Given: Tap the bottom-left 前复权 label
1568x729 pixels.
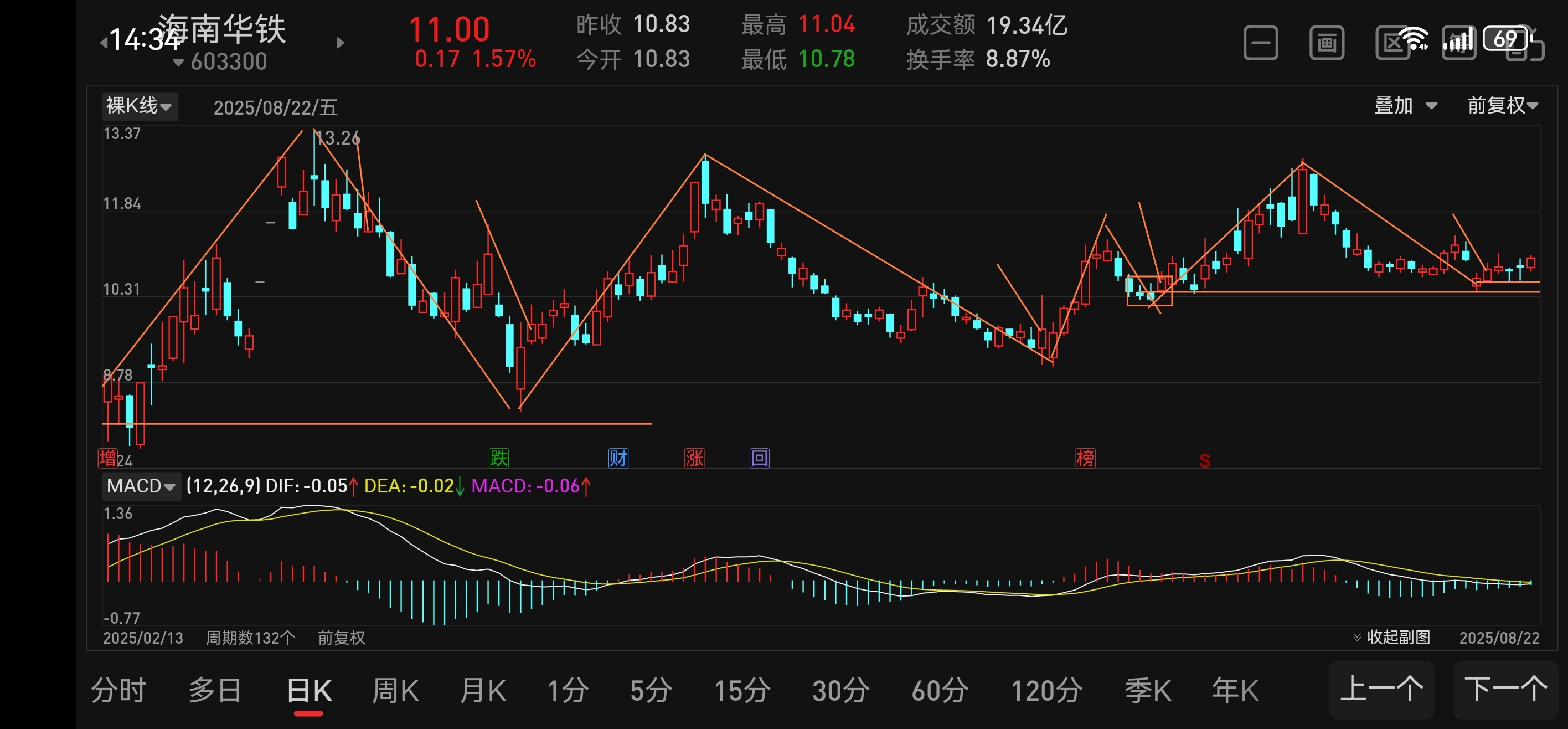Looking at the screenshot, I should (x=342, y=638).
